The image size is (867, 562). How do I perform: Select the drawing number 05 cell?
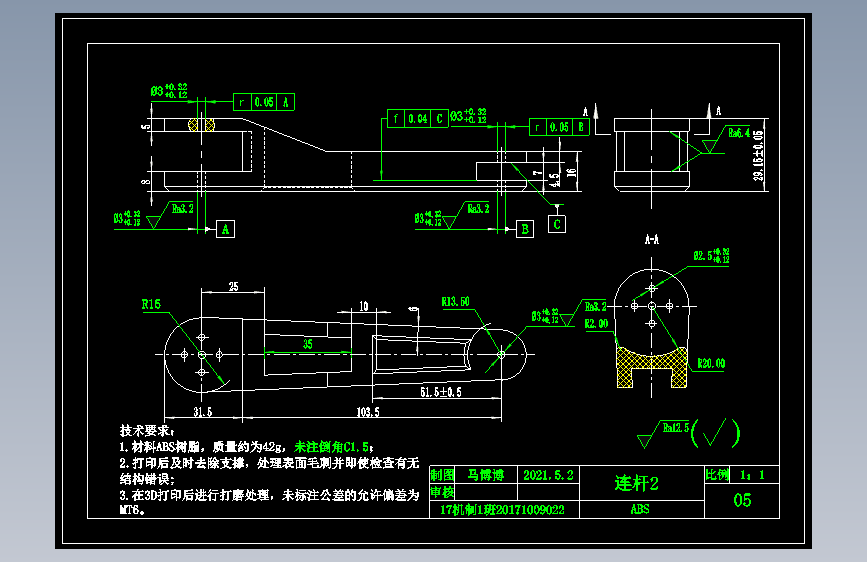point(742,501)
